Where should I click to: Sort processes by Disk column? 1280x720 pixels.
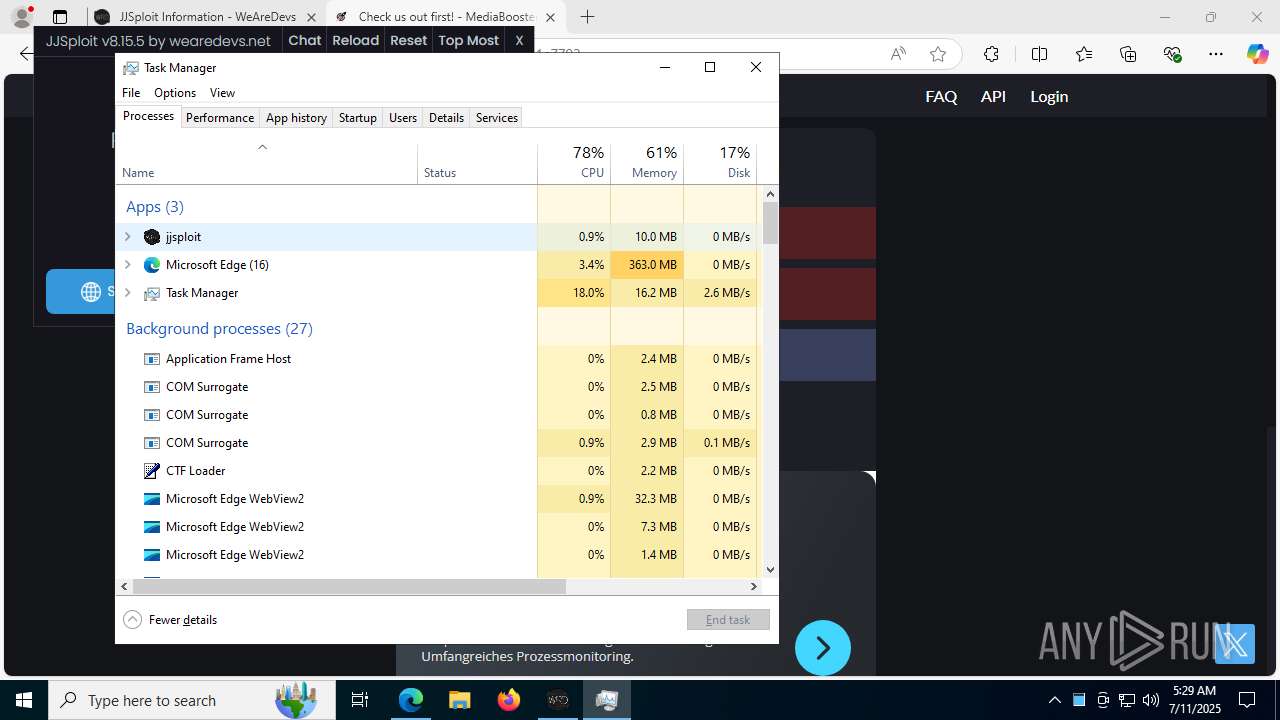(x=720, y=162)
